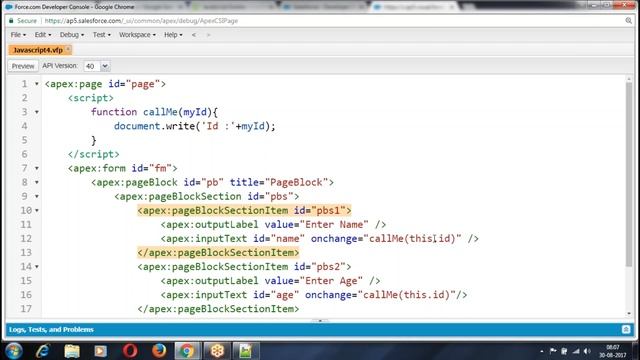Click the "age" id on line 16
The height and width of the screenshot is (360, 640).
click(x=285, y=295)
